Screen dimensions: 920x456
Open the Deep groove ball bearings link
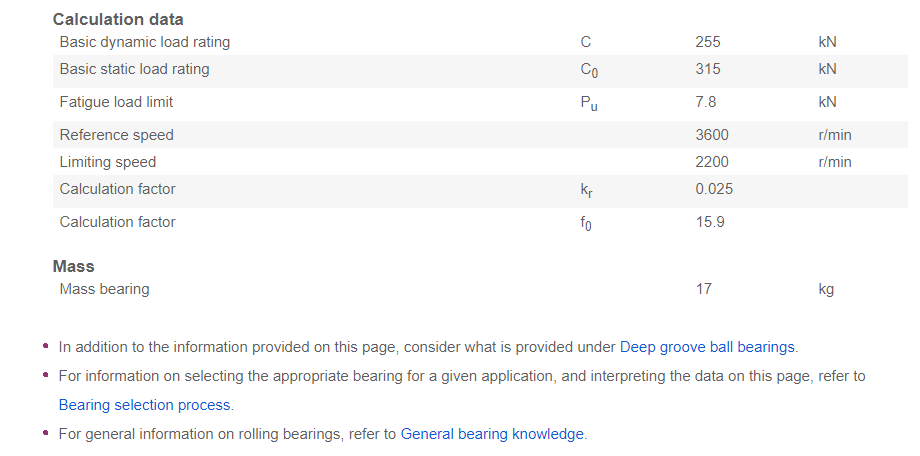click(x=707, y=347)
